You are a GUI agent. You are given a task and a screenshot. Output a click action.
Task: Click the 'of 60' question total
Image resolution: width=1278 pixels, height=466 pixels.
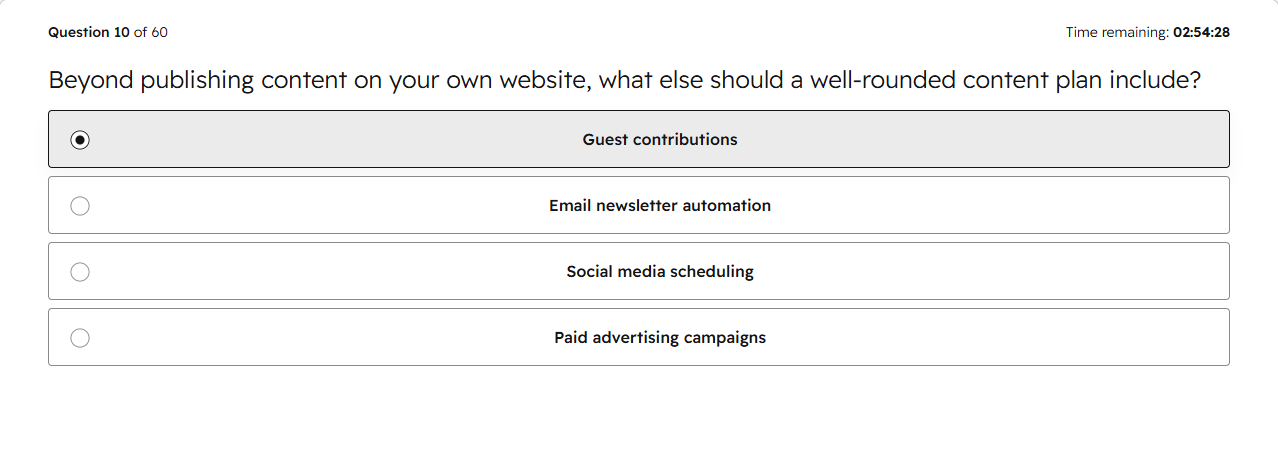tap(151, 32)
